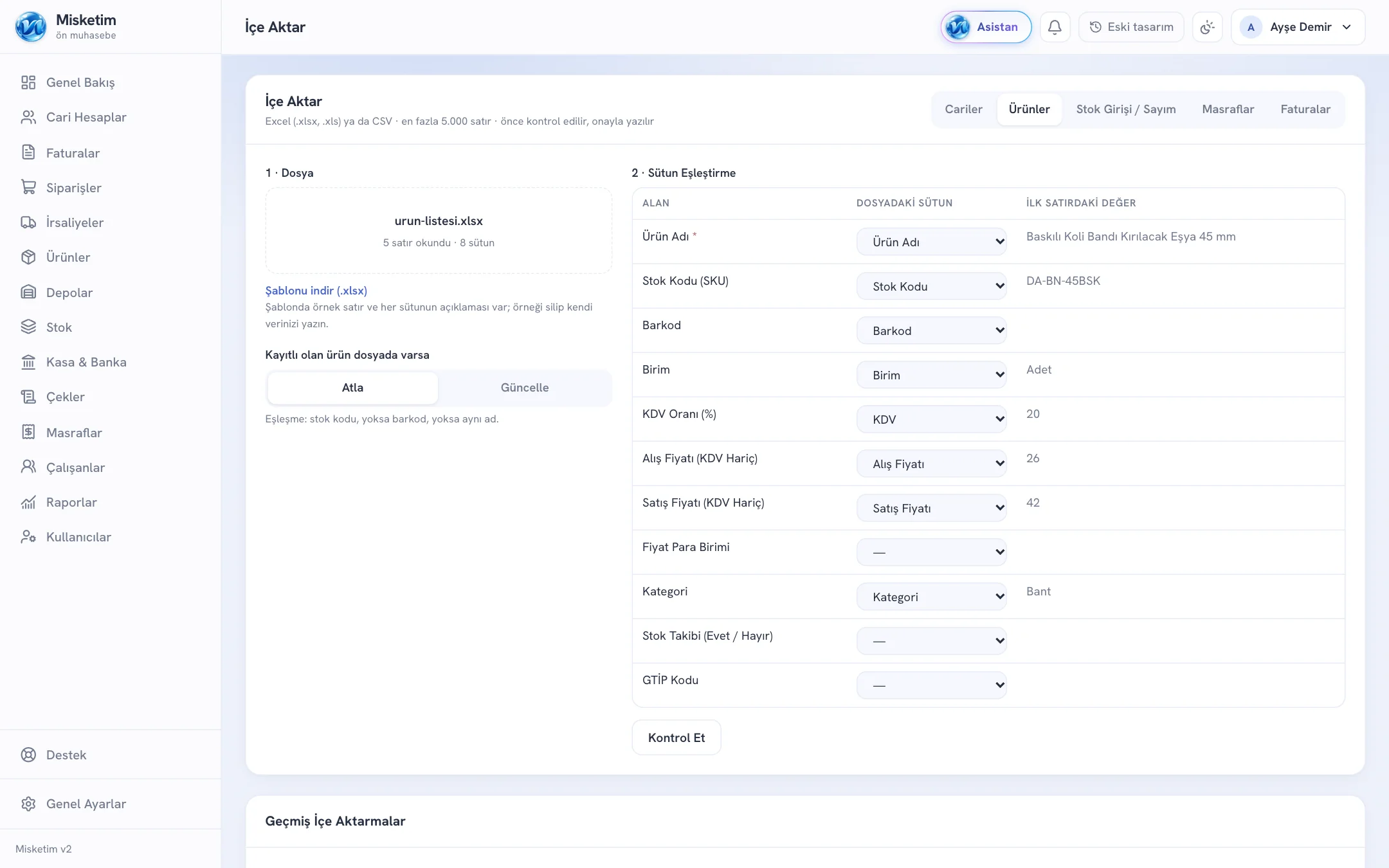Toggle dark mode theme icon
The image size is (1389, 868).
coord(1207,27)
